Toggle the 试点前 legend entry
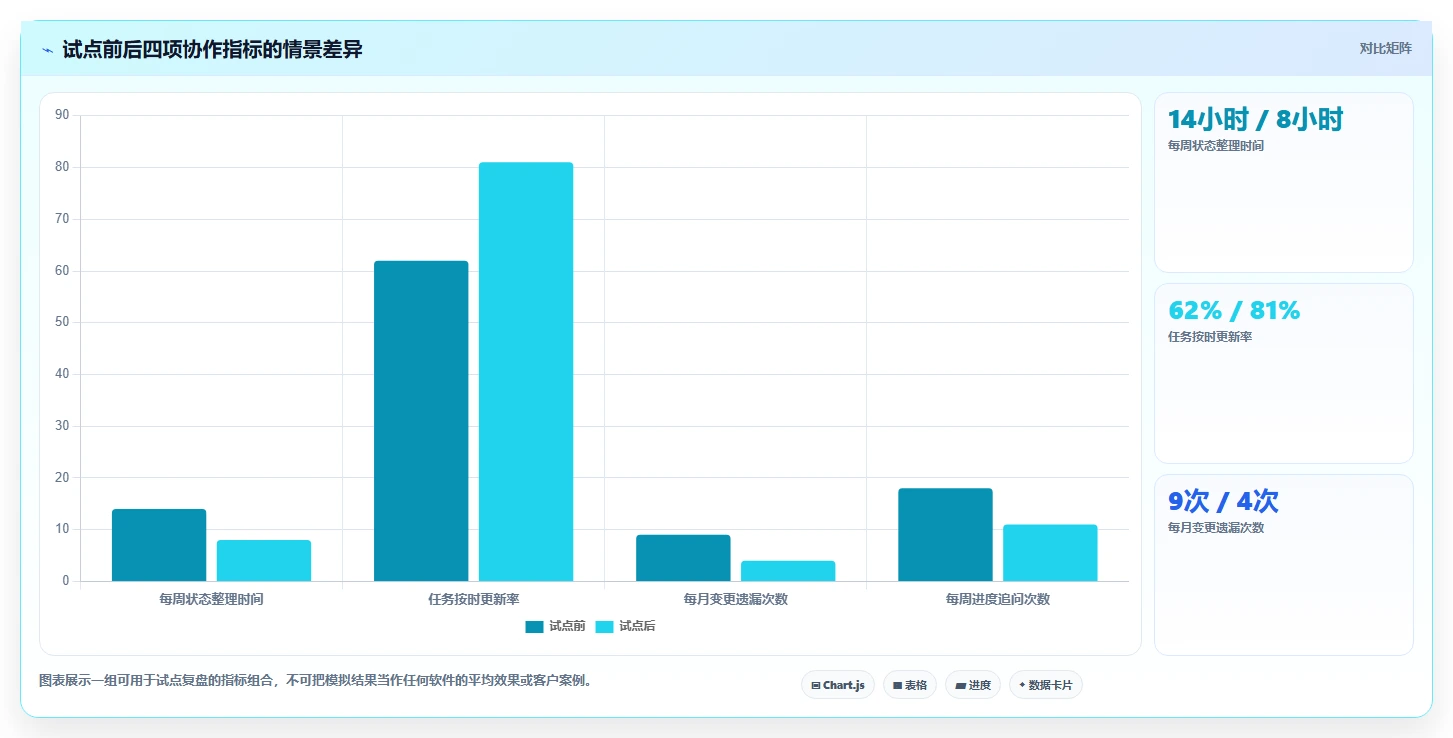Screen dimensions: 1453x738 click(x=555, y=626)
